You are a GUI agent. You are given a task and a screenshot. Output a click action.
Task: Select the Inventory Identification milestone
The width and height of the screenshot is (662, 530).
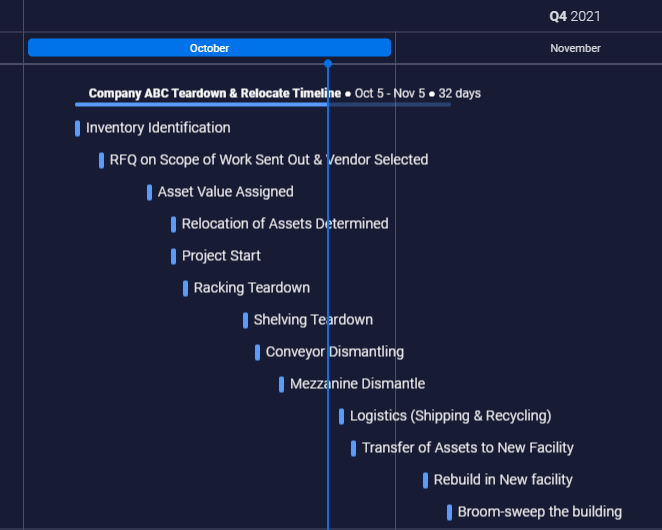click(158, 128)
